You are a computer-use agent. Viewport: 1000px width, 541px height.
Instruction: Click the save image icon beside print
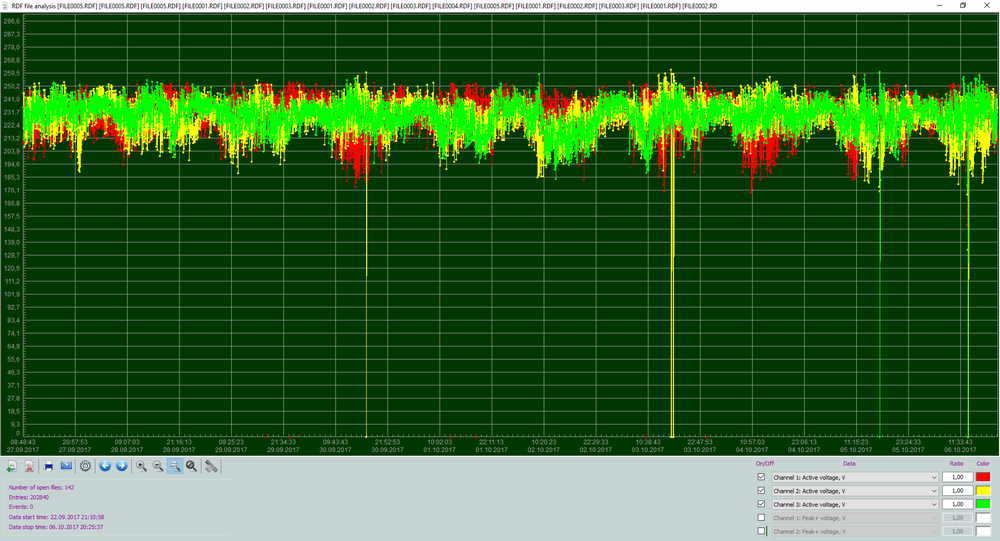tap(66, 466)
